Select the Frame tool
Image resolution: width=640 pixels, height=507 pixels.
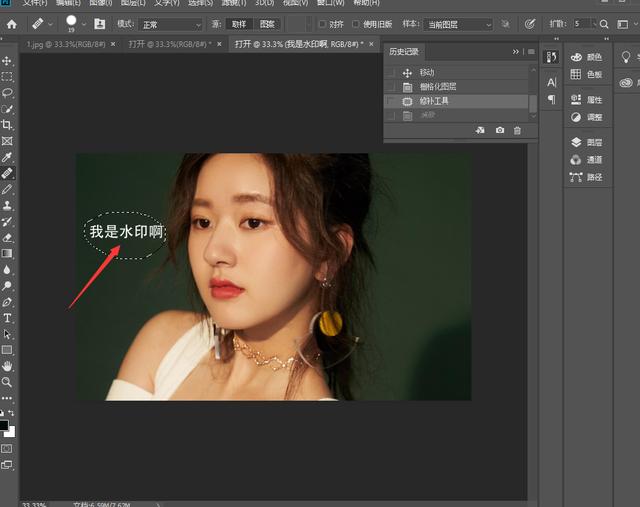[7, 141]
